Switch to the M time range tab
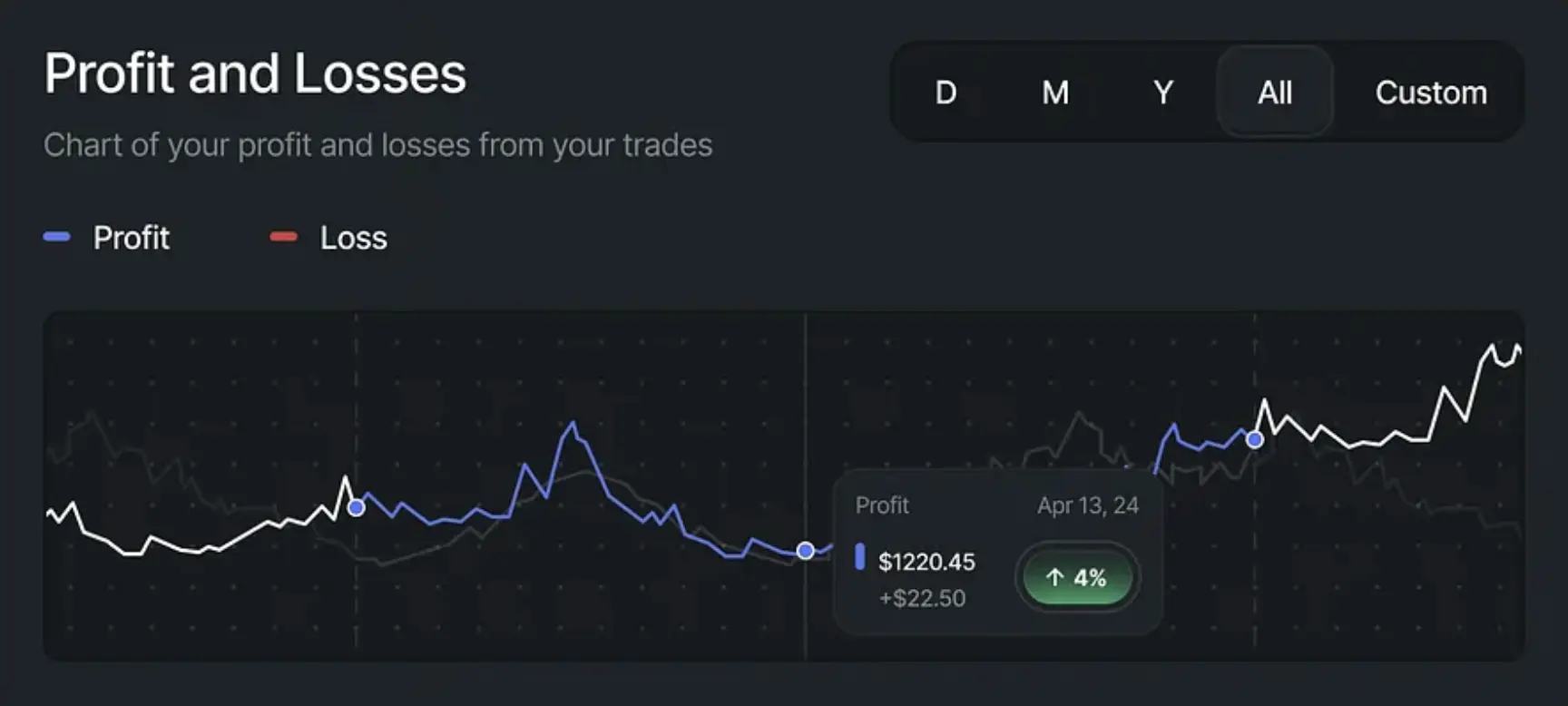1568x706 pixels. 1055,93
